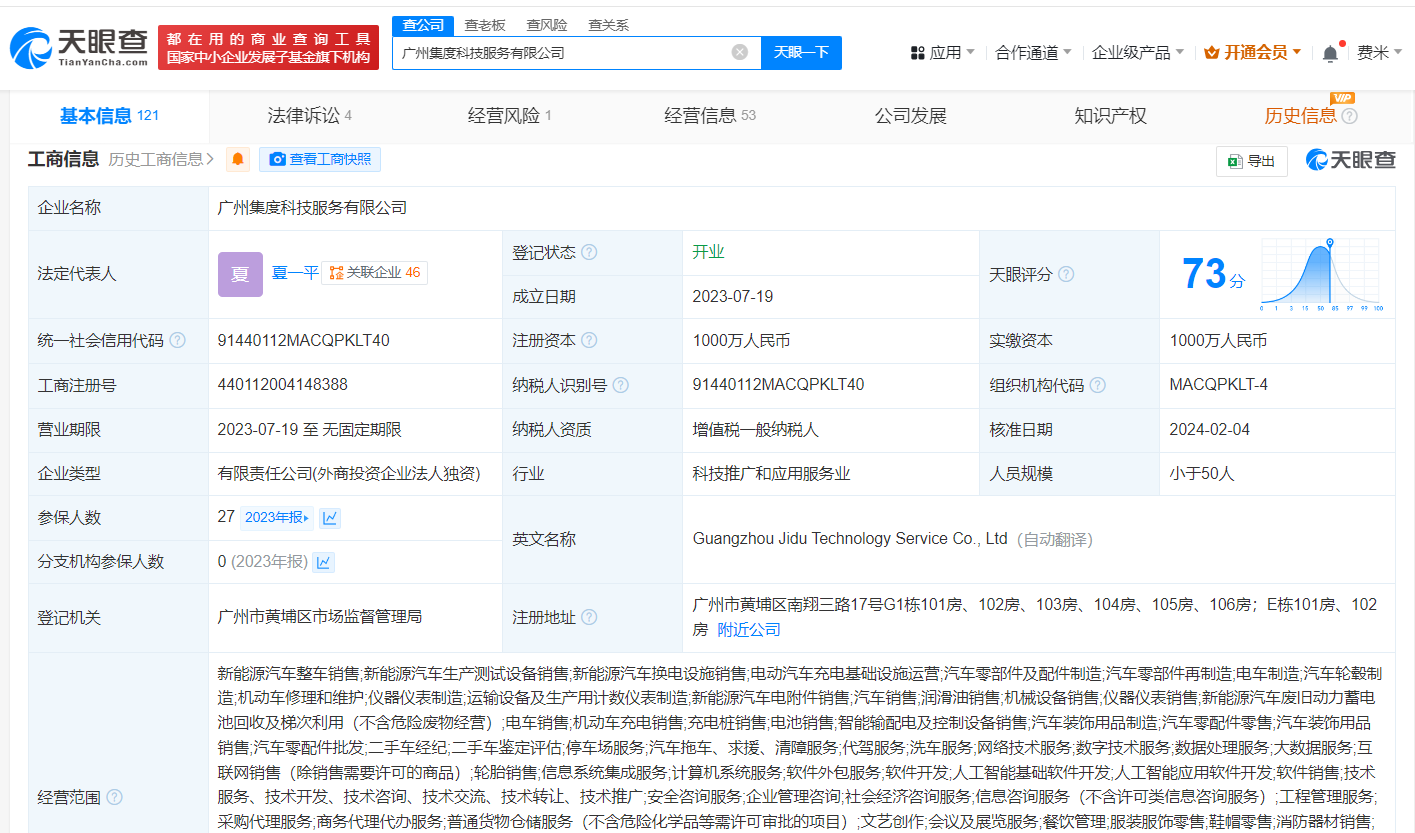The width and height of the screenshot is (1415, 833).
Task: Expand the 应用 dropdown menu
Action: pos(943,53)
